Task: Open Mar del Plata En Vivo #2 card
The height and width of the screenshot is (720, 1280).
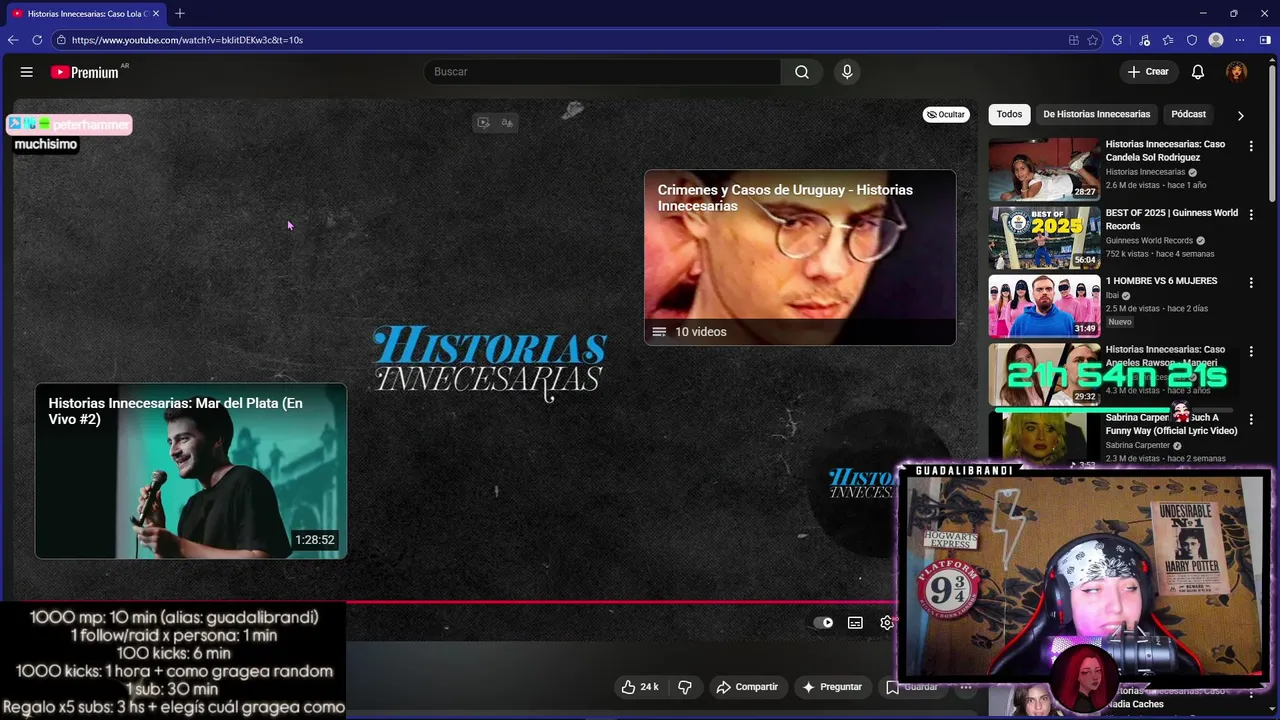Action: pyautogui.click(x=191, y=471)
